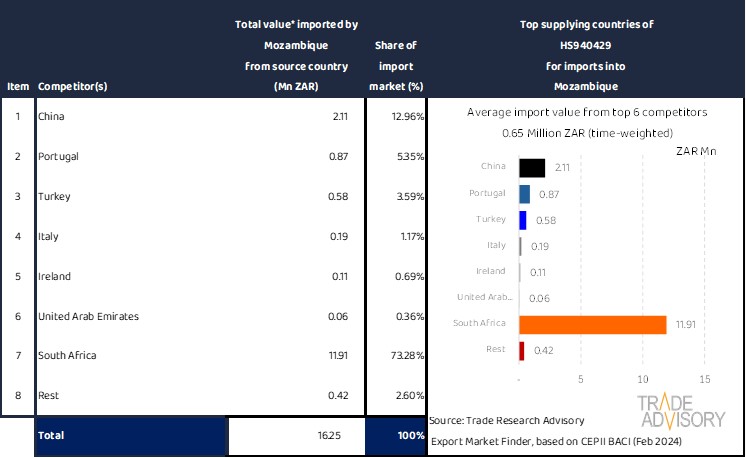
Task: Select the China table row name
Action: [50, 117]
